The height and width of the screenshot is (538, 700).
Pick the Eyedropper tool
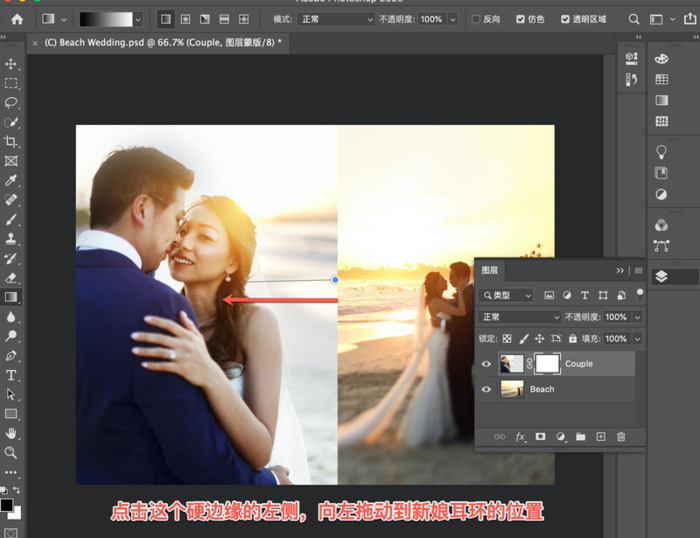pos(11,180)
